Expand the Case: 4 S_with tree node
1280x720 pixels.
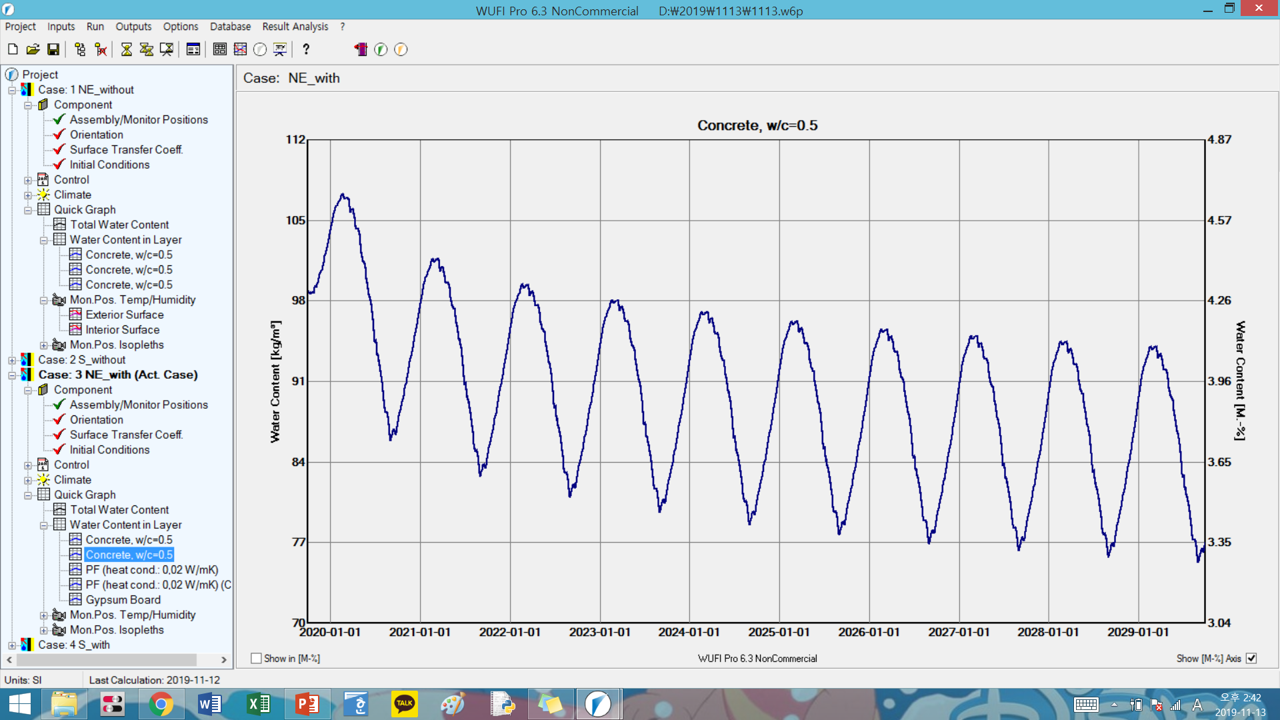12,645
